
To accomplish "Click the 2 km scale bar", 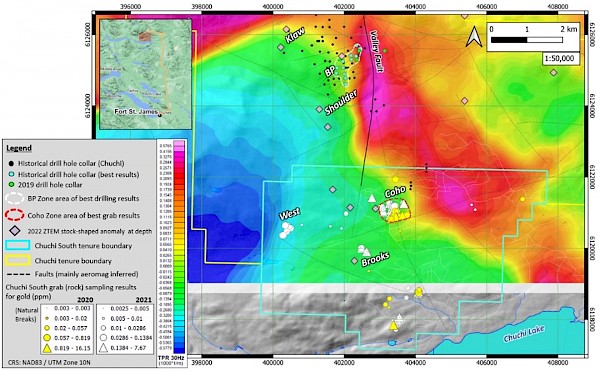I will [527, 40].
